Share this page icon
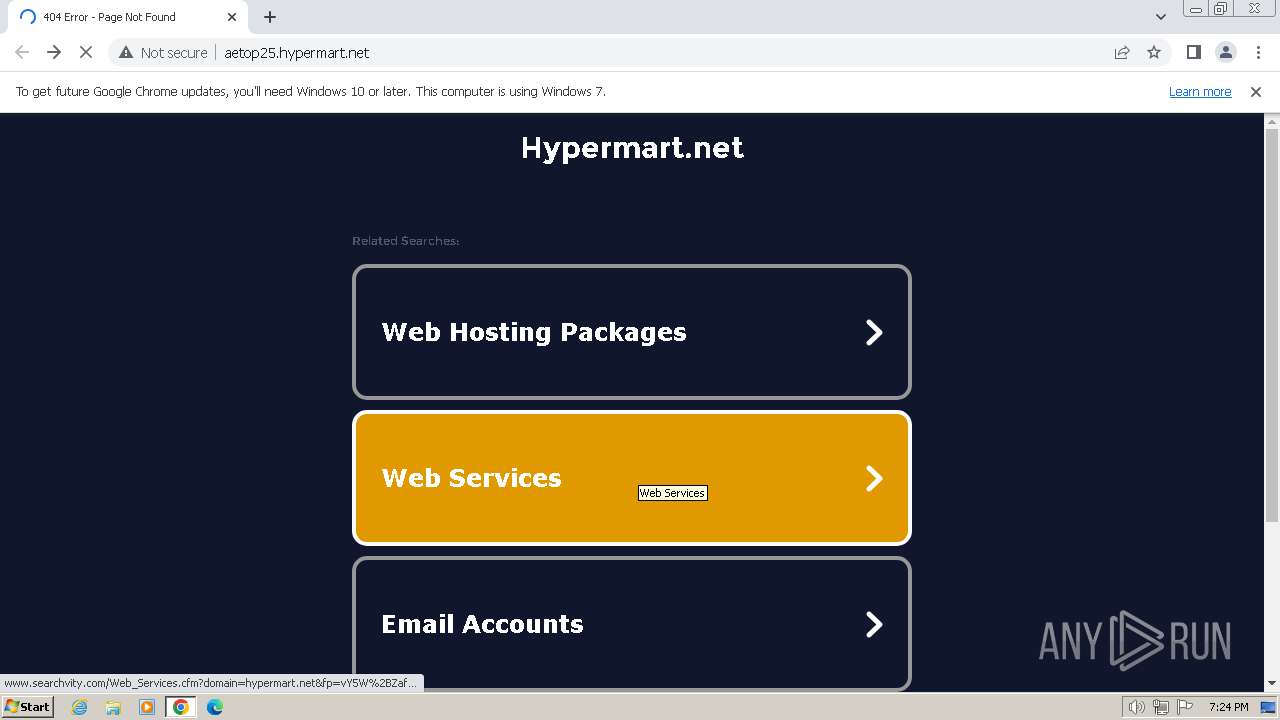 (x=1122, y=53)
